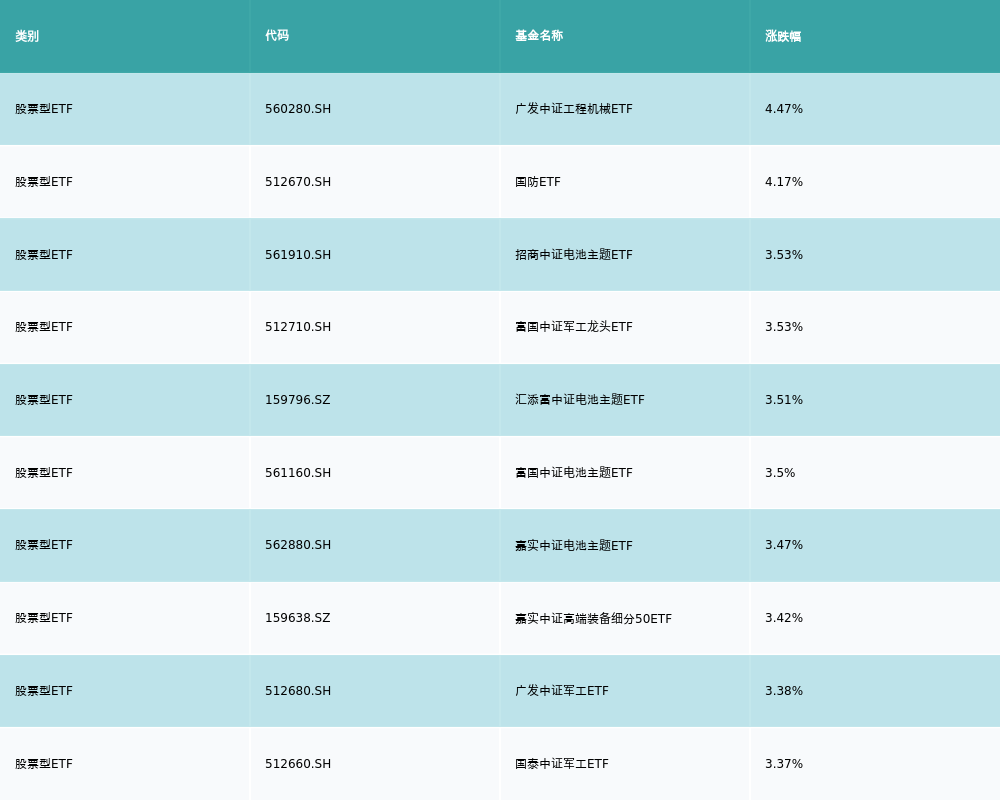Select 嘉实中证电池主题ETF fund name
This screenshot has height=800, width=1000.
click(x=574, y=545)
